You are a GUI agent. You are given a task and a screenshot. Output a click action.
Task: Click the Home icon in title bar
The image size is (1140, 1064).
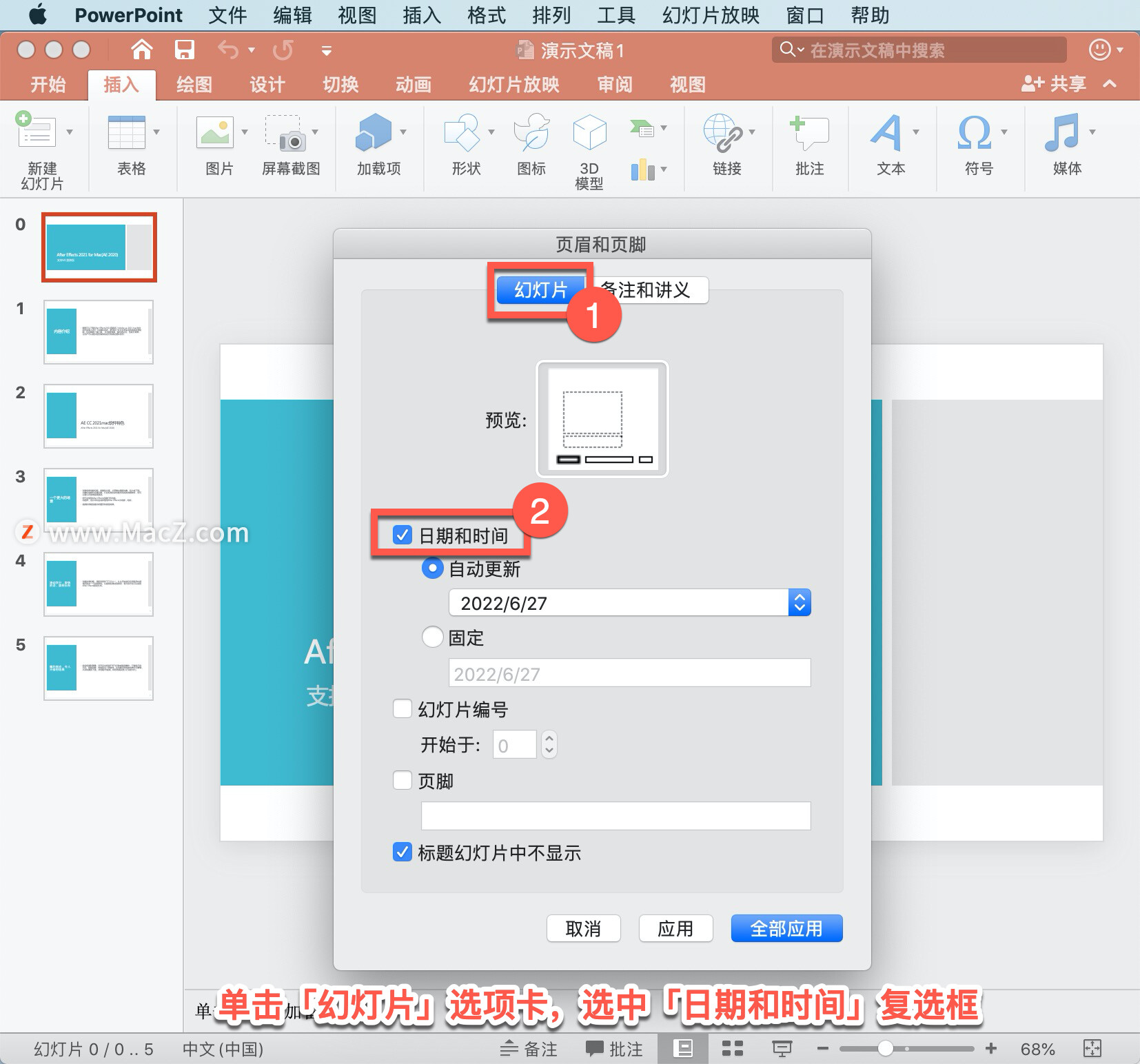pyautogui.click(x=142, y=50)
